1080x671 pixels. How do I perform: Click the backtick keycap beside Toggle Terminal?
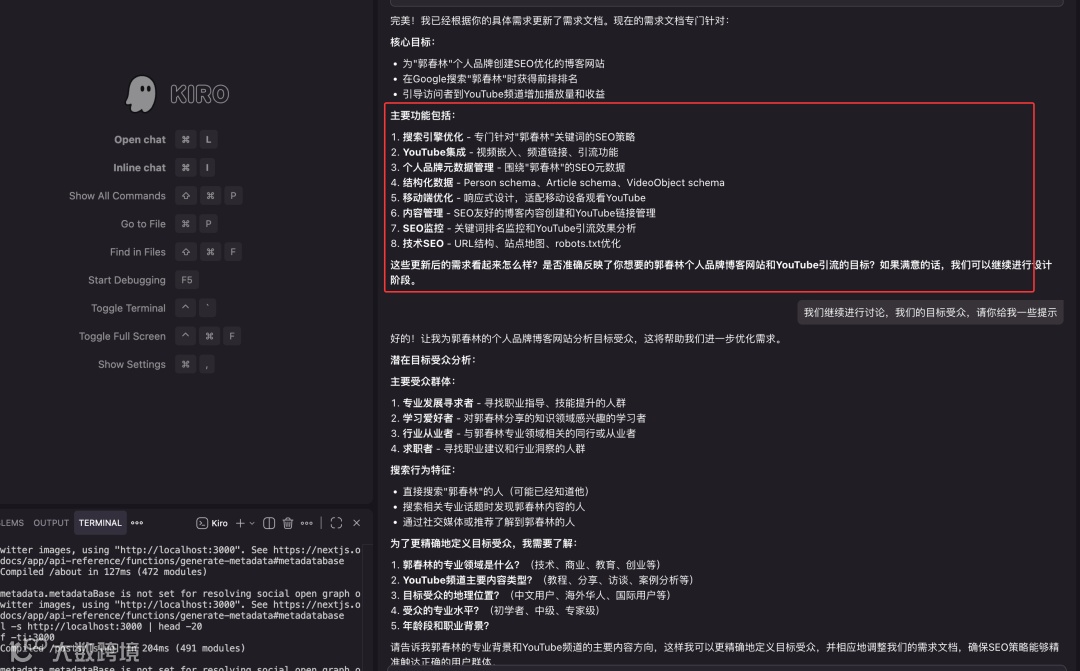tap(207, 308)
